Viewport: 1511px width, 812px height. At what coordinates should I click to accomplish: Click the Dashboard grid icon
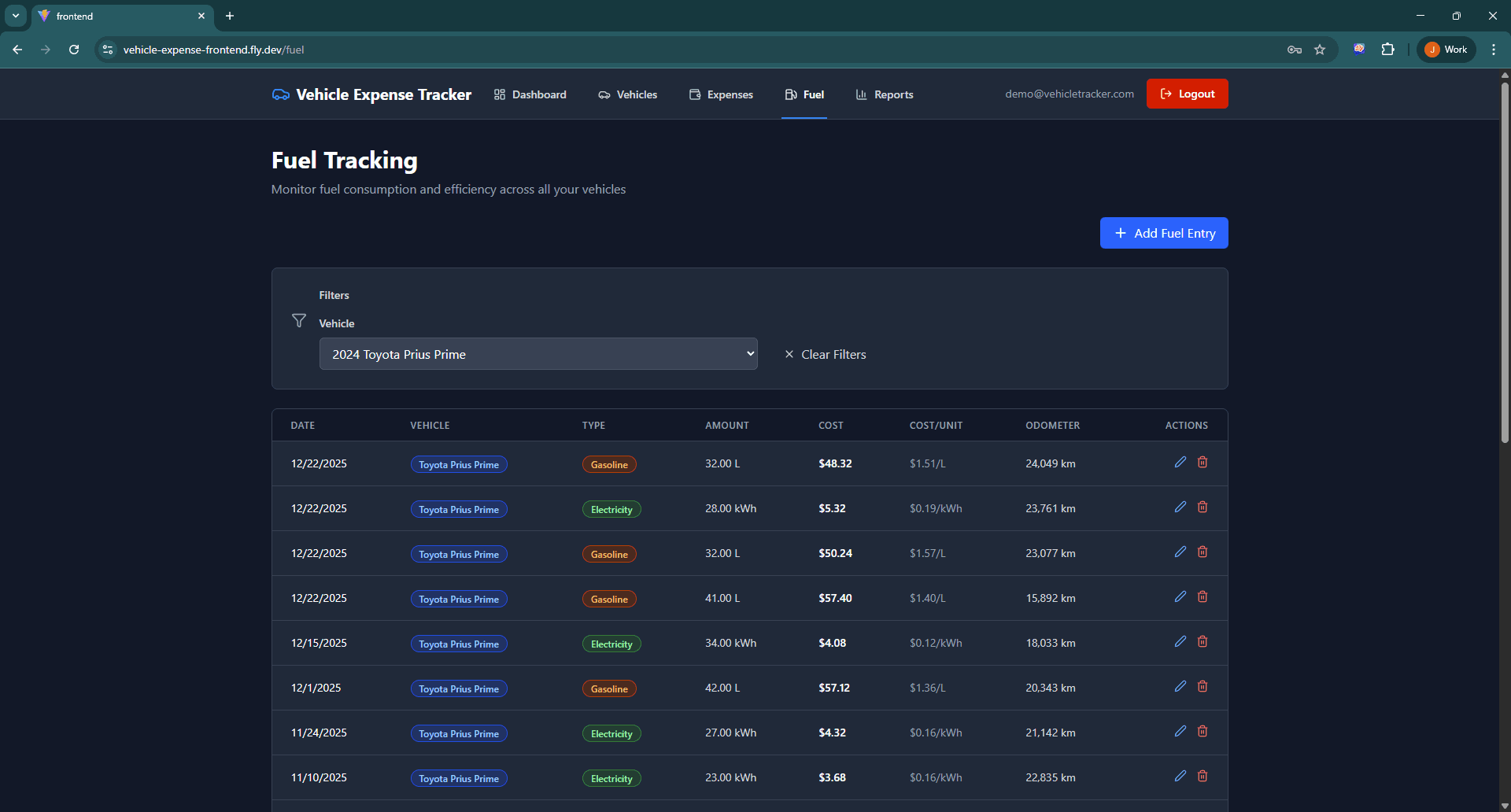[499, 94]
